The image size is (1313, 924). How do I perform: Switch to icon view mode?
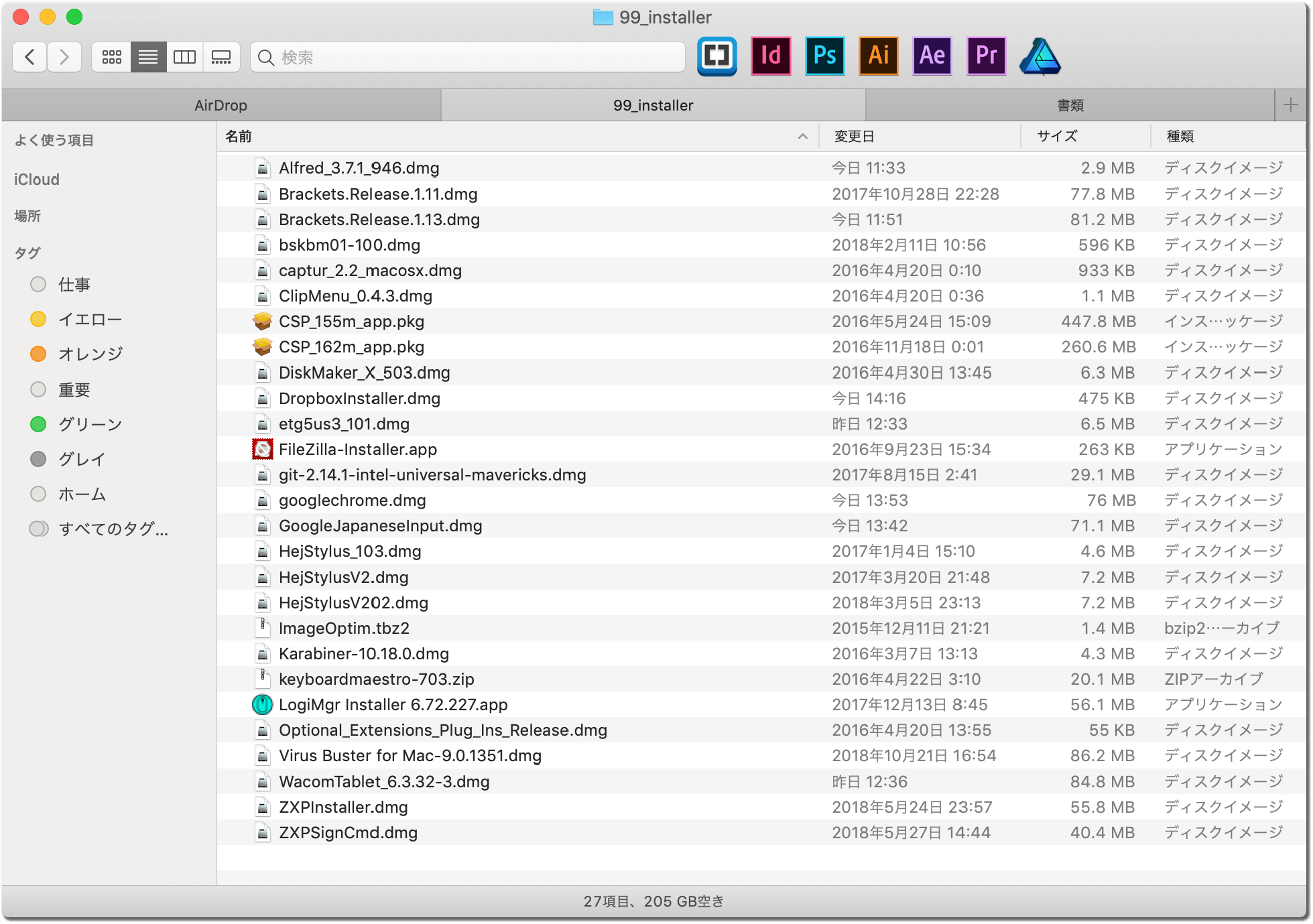[x=111, y=58]
